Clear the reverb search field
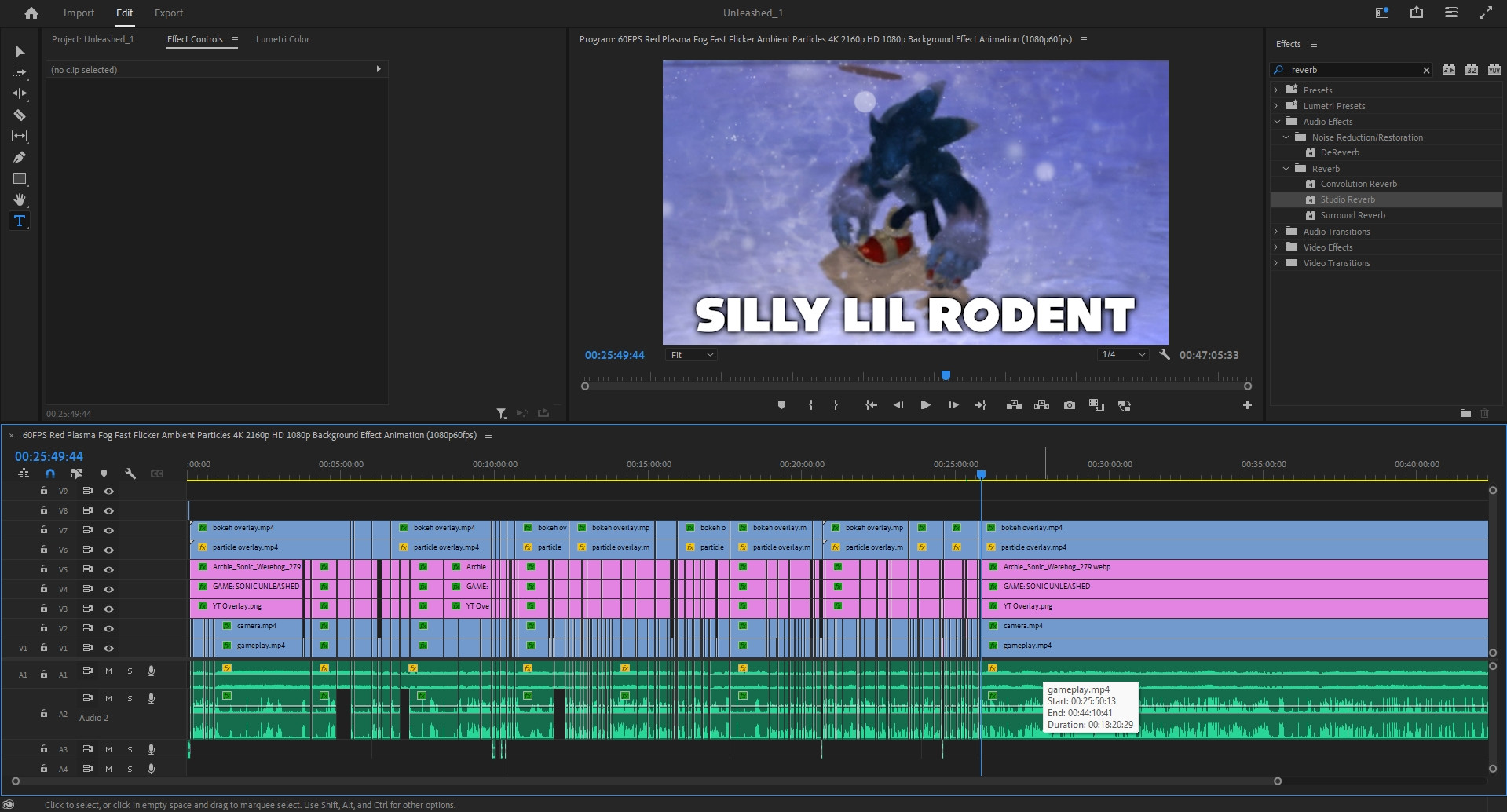The image size is (1507, 812). click(x=1426, y=71)
